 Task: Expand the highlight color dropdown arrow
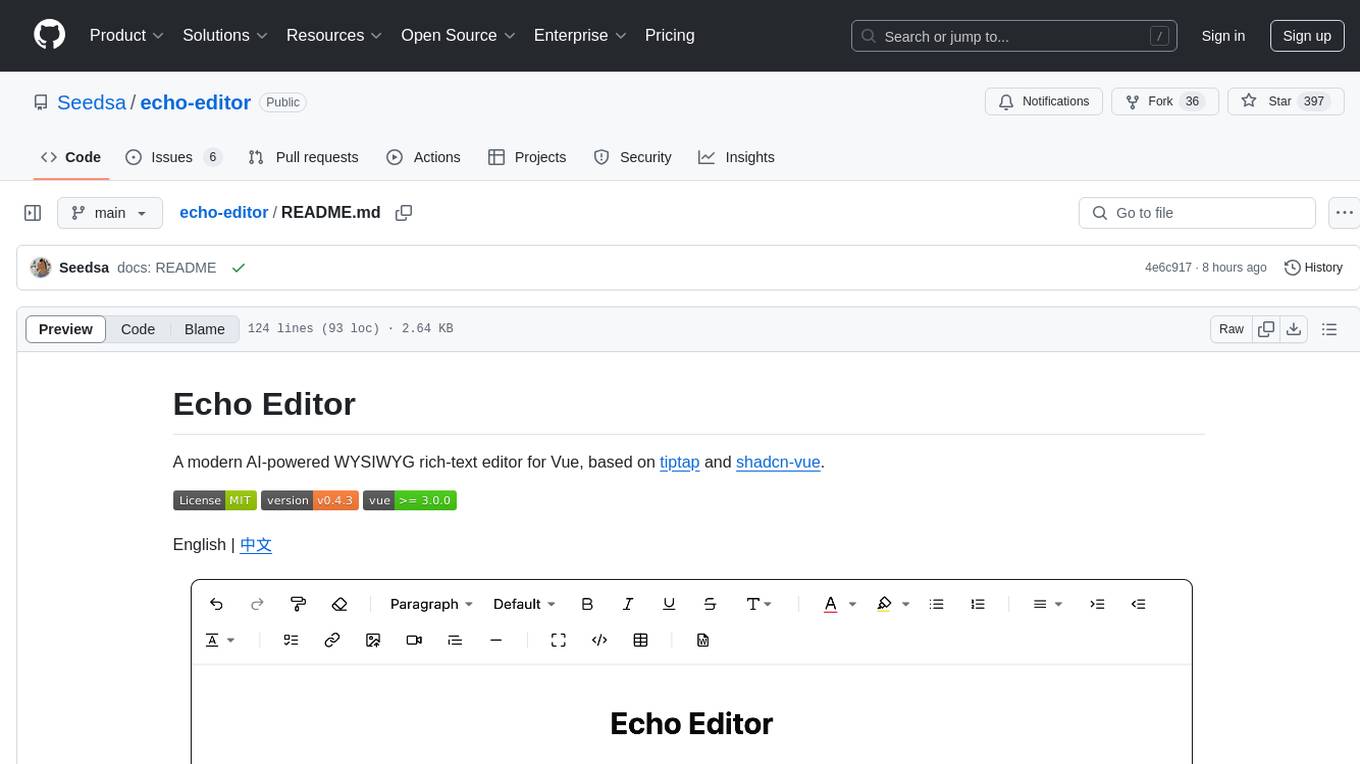[x=906, y=604]
